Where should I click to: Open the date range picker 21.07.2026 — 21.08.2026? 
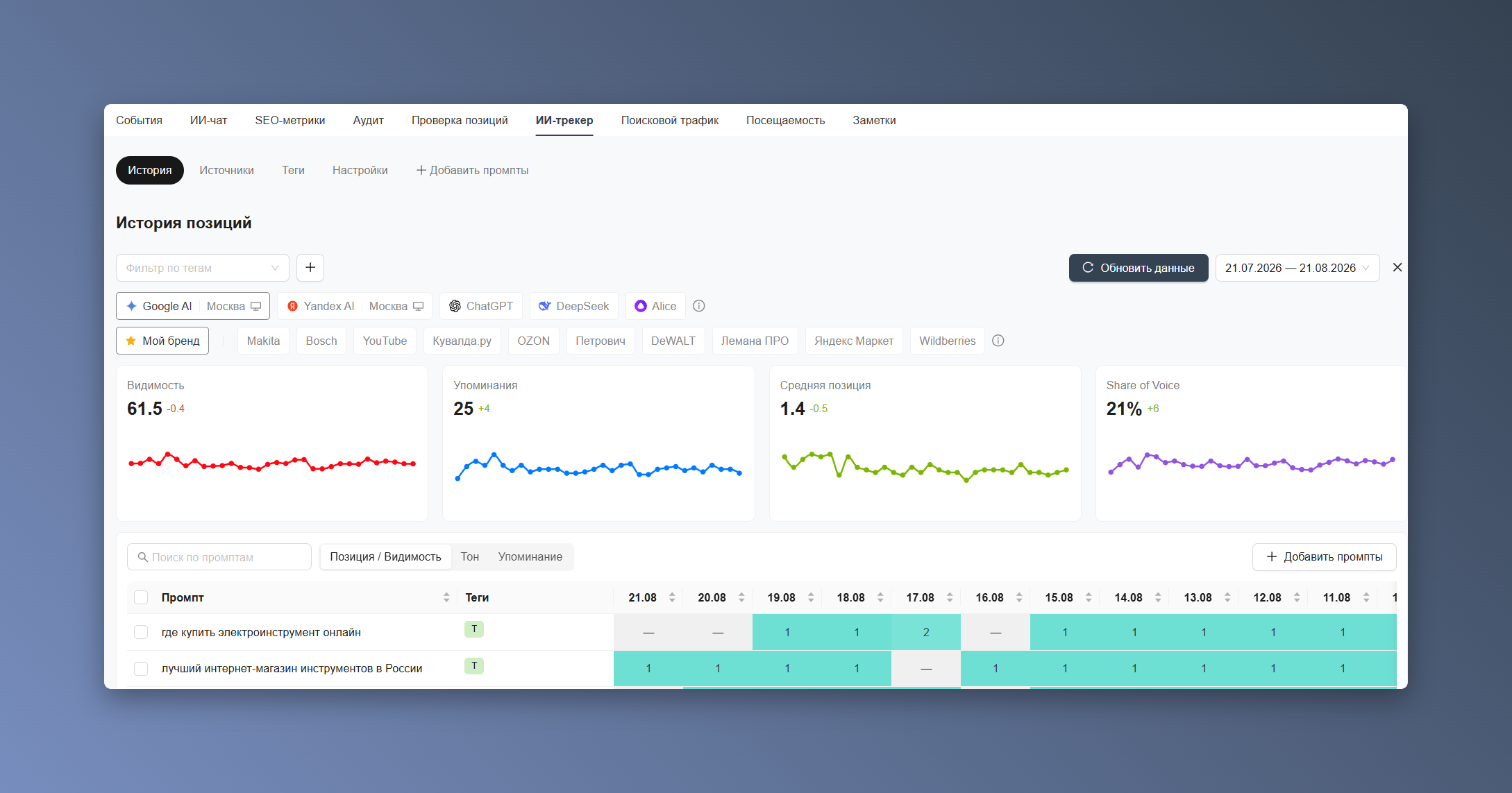point(1297,268)
